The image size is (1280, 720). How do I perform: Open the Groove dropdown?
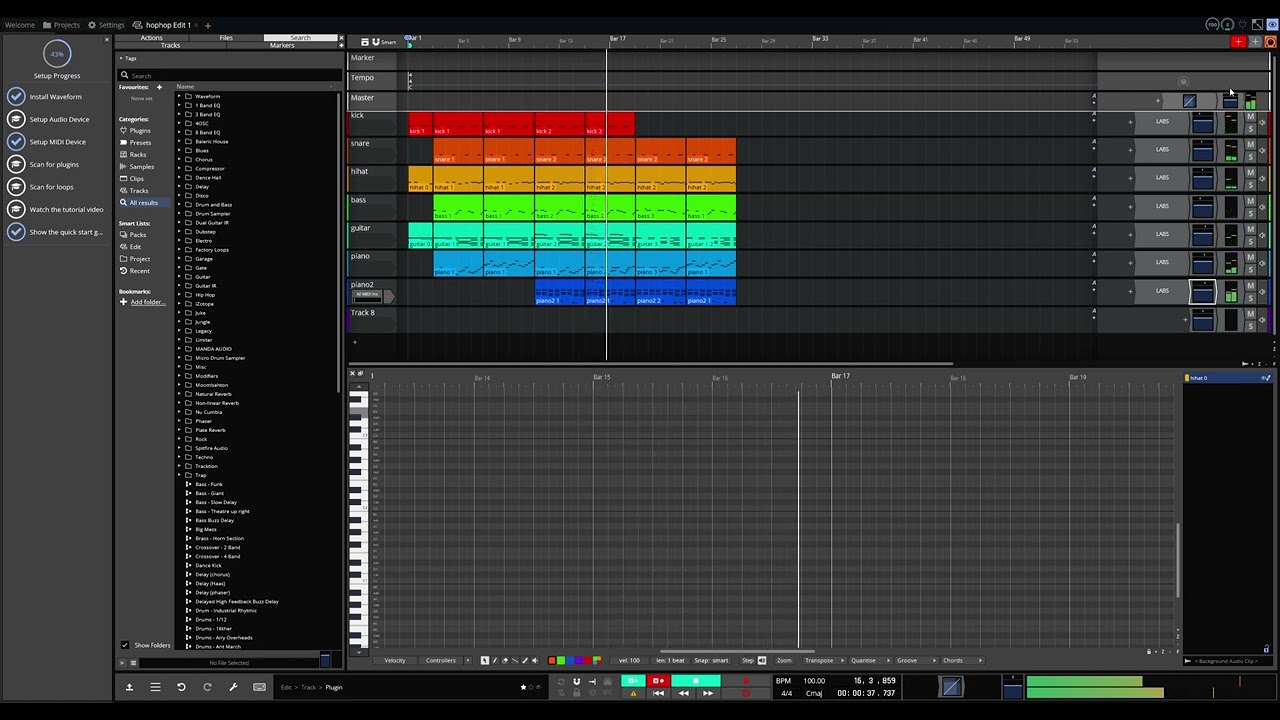(910, 660)
